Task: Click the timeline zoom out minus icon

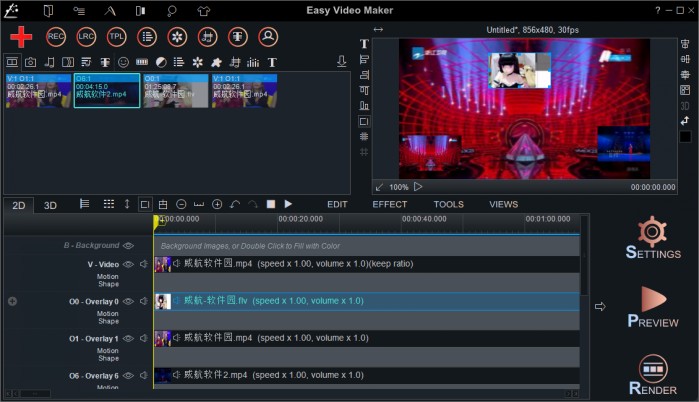Action: point(181,204)
